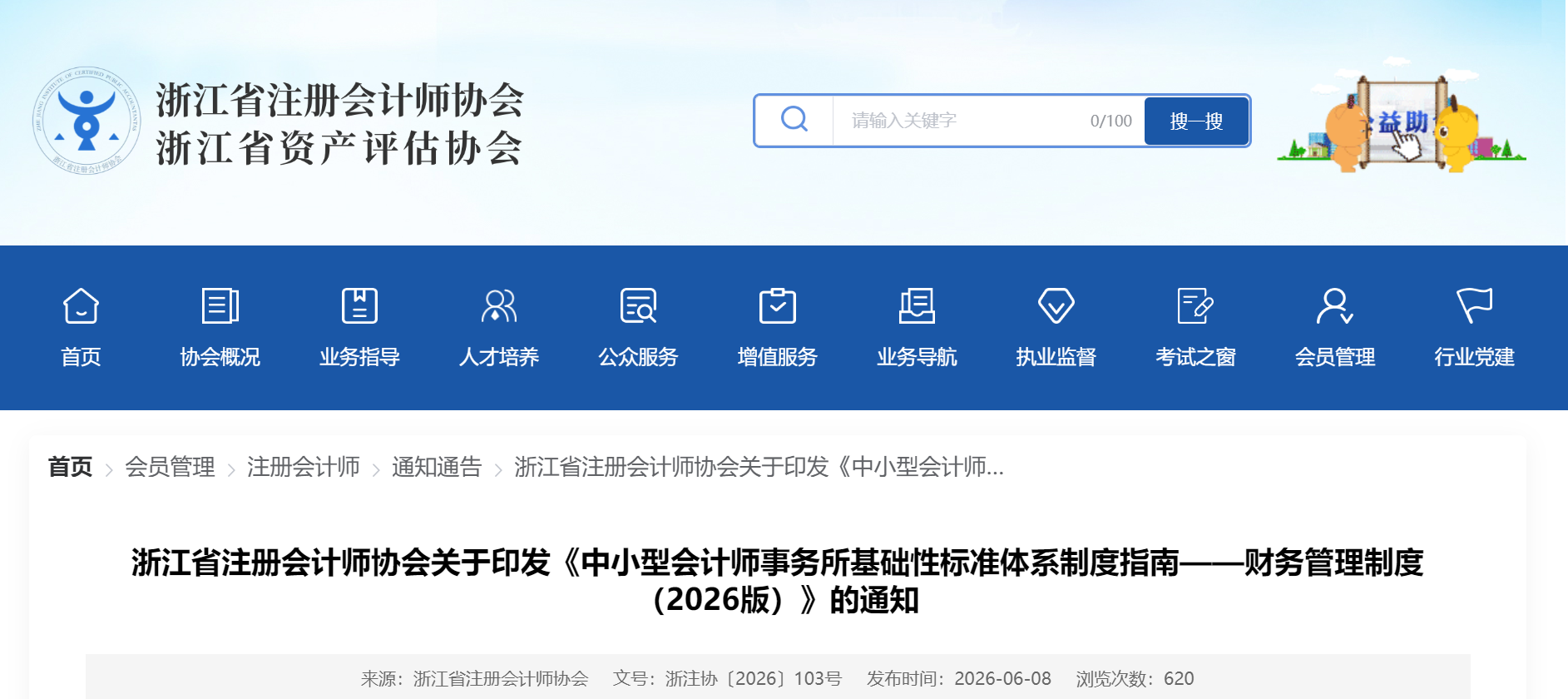Open the 会员管理 menu label
Viewport: 1568px width, 699px height.
tap(1335, 357)
